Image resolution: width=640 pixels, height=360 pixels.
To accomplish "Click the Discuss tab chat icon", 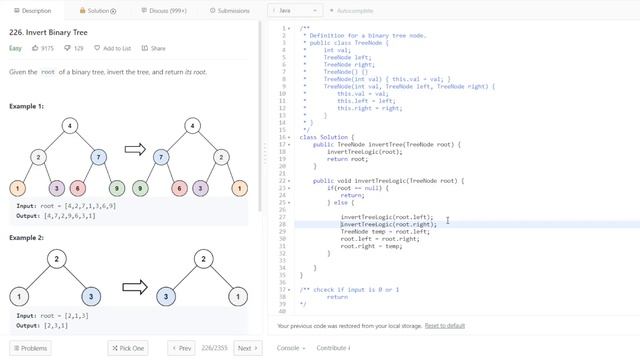I will click(144, 11).
